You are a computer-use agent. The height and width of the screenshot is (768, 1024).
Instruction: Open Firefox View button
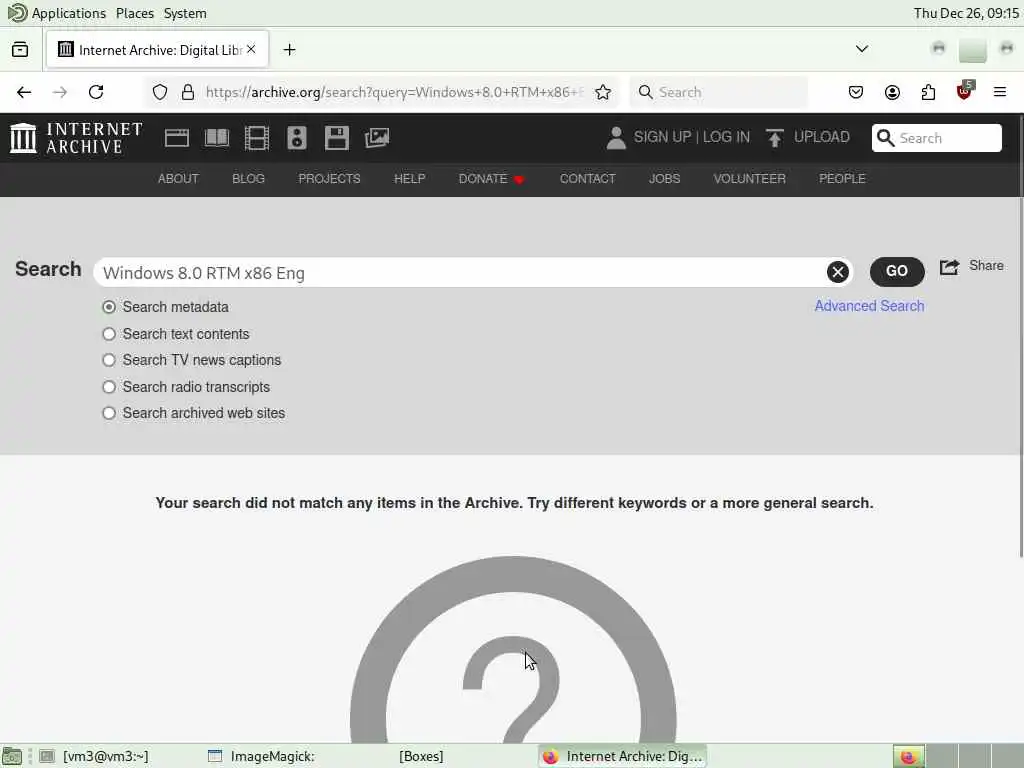point(20,50)
